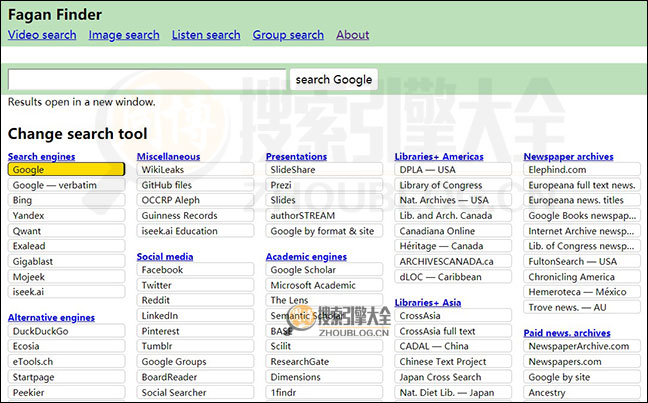Screen dimensions: 648x403
Task: Open the Presentations category link
Action: click(296, 157)
